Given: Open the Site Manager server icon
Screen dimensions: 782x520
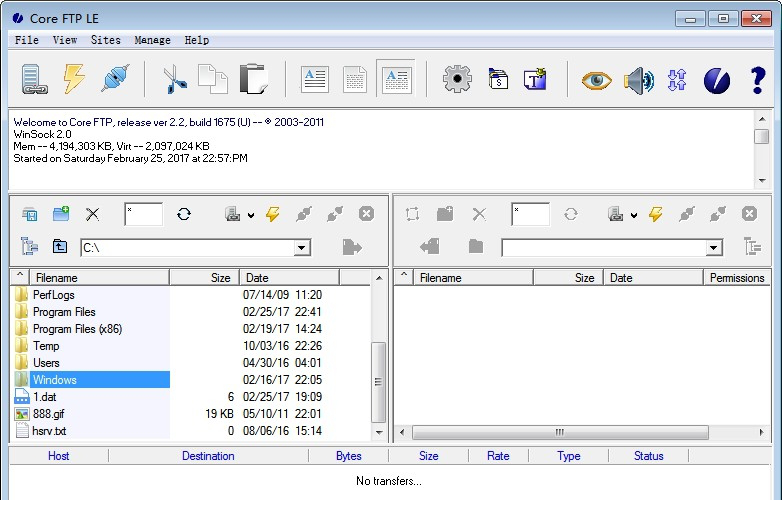Looking at the screenshot, I should 34,79.
